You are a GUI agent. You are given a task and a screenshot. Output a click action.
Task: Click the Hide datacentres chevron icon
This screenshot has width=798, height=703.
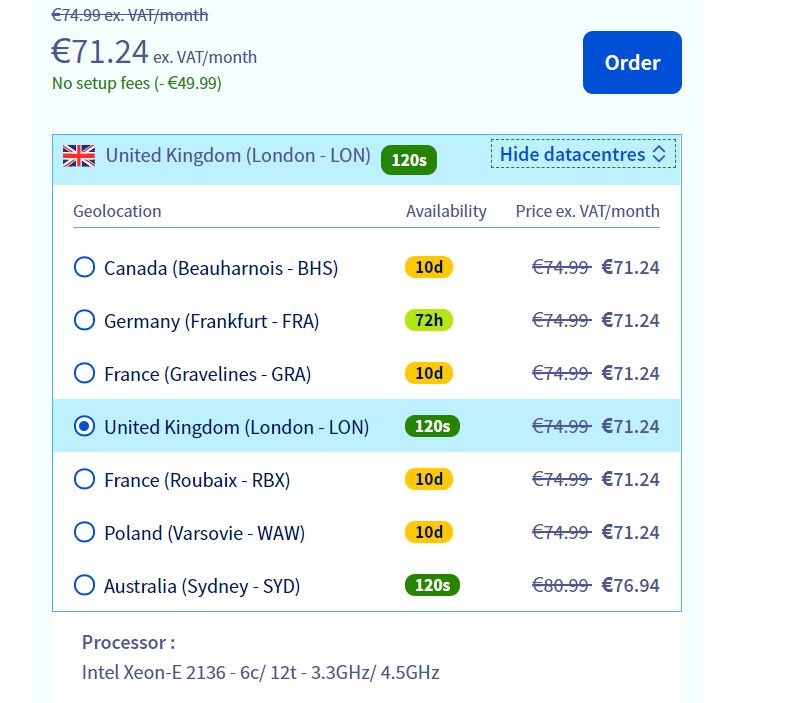(x=659, y=154)
